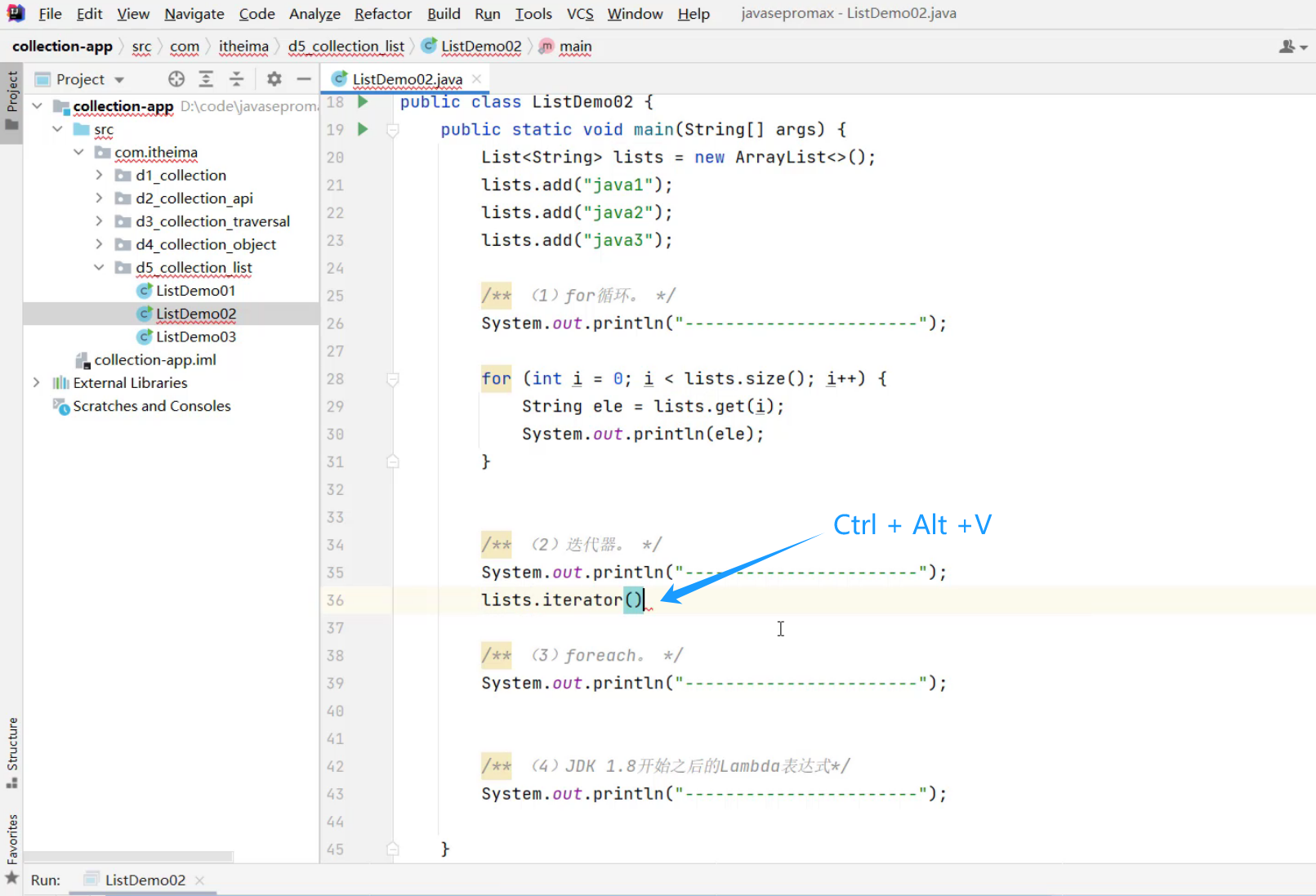1316x896 pixels.
Task: Close the ListDemo02.java editor tab
Action: coord(476,78)
